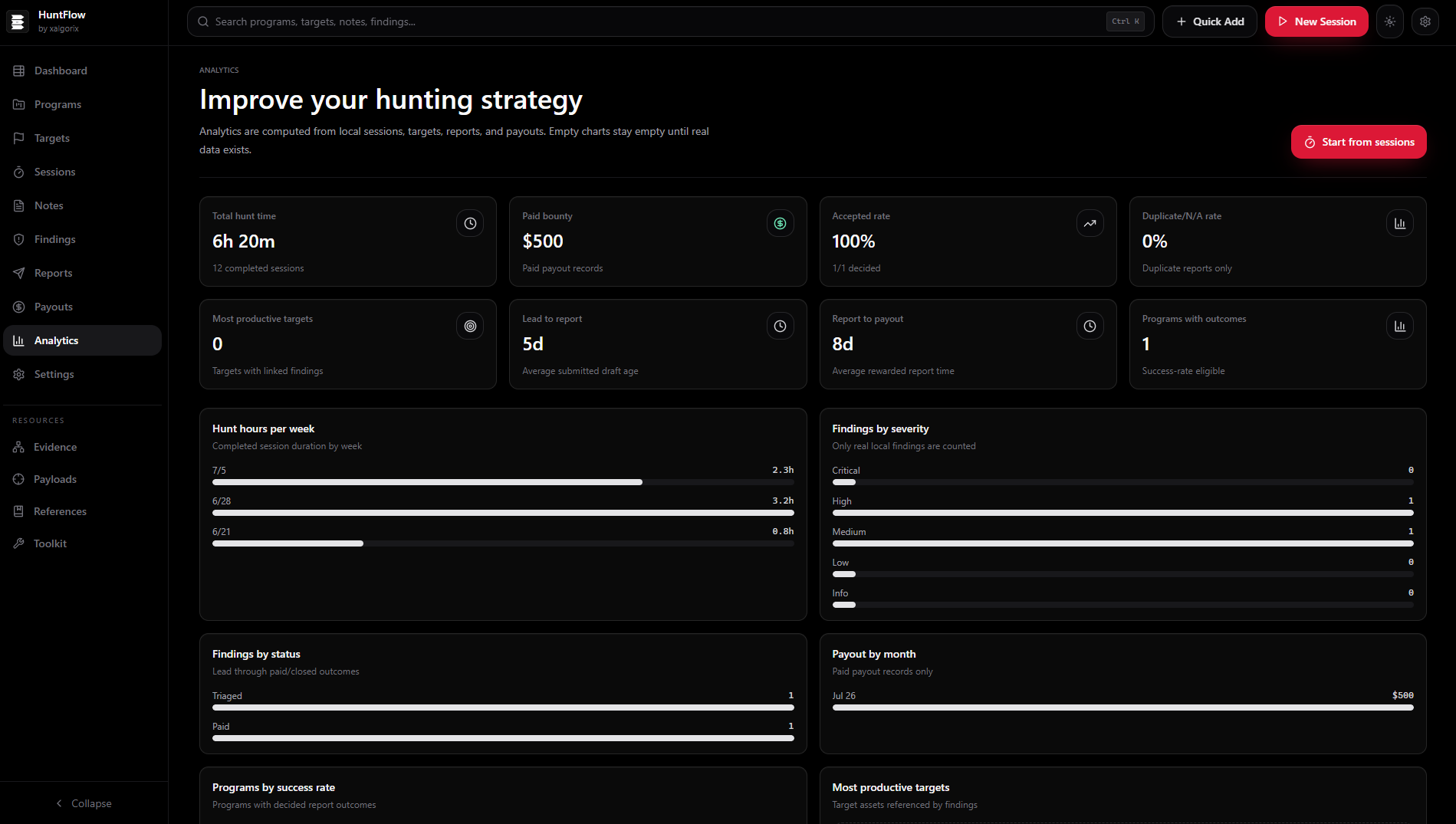This screenshot has height=824, width=1456.
Task: Click the Ctrl K shortcut badge
Action: 1125,21
